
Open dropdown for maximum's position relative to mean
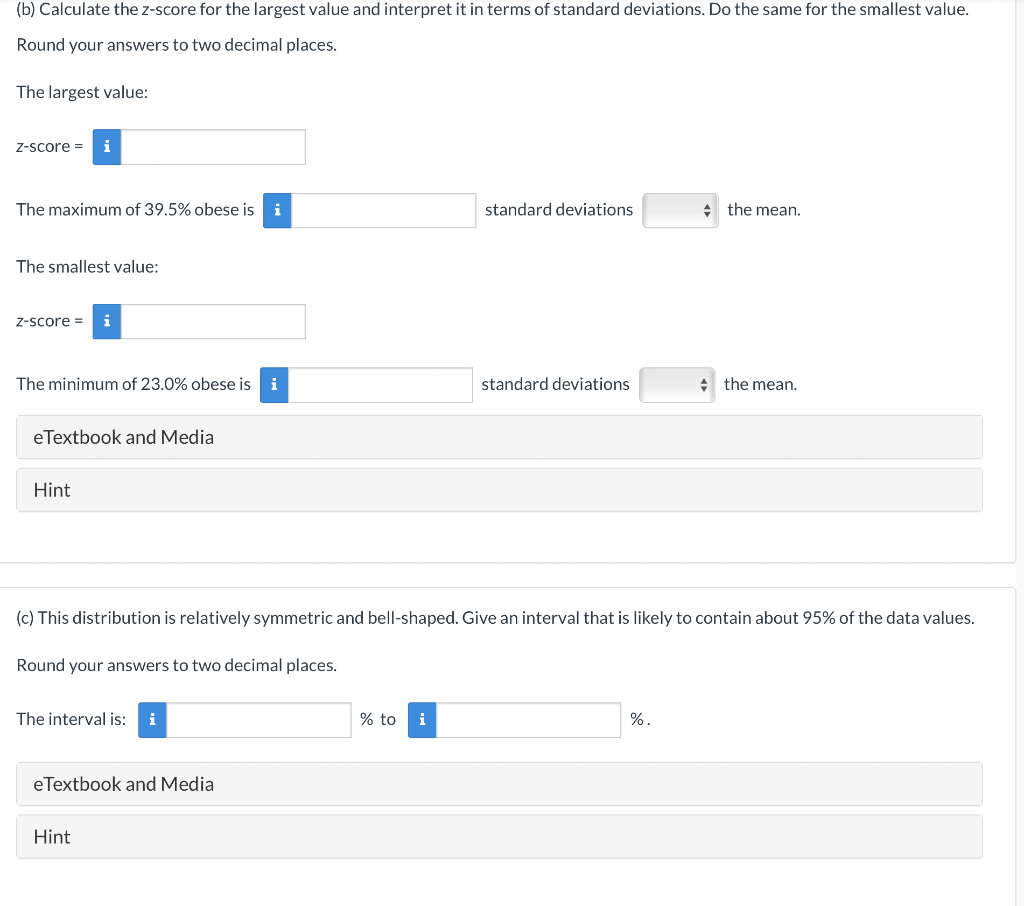pos(680,210)
